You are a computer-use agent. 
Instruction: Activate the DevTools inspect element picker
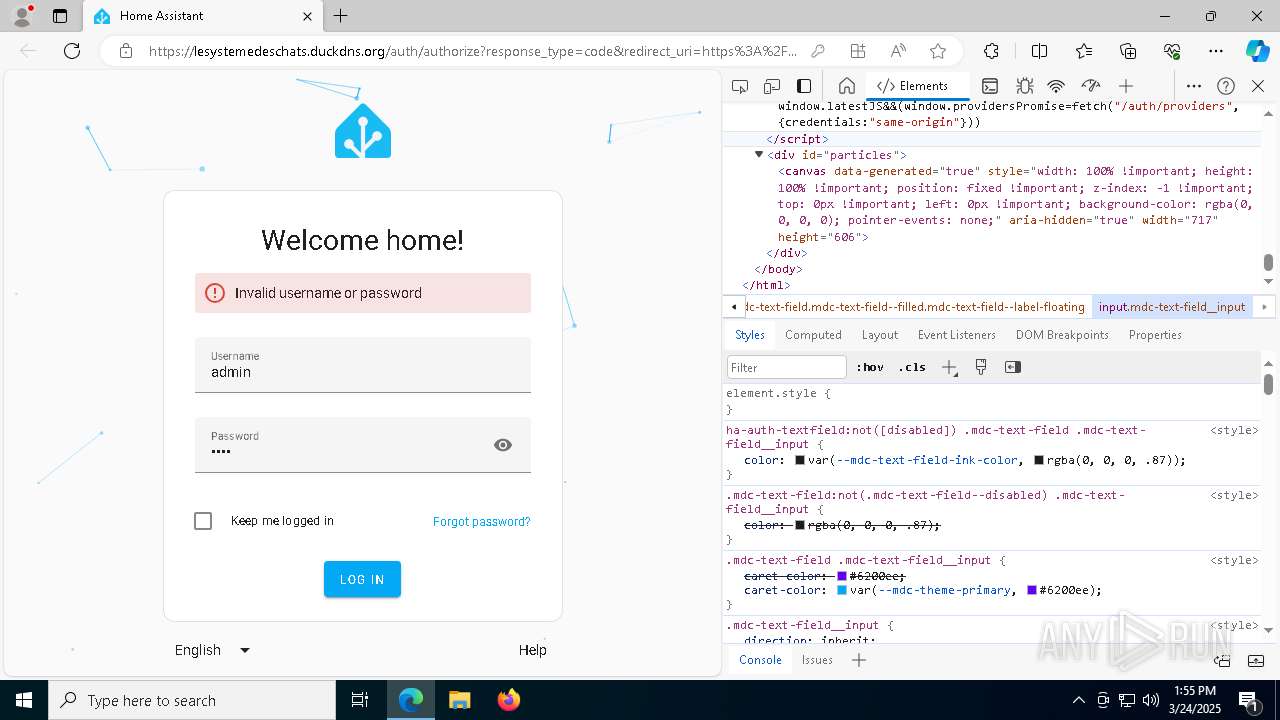(x=740, y=86)
